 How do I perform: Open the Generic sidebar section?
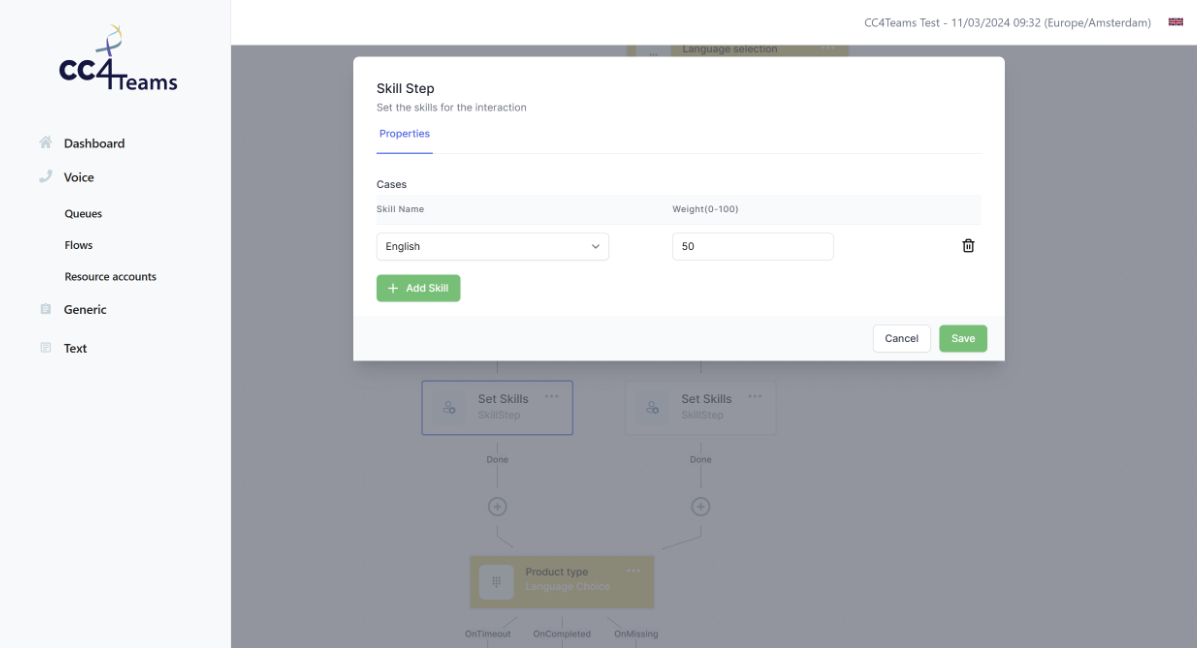85,309
